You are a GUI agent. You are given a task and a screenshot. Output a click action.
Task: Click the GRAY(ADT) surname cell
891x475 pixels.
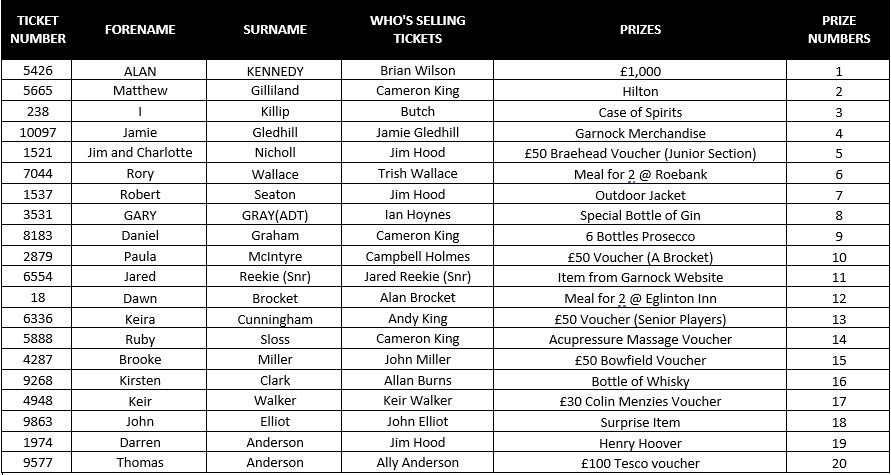coord(274,215)
